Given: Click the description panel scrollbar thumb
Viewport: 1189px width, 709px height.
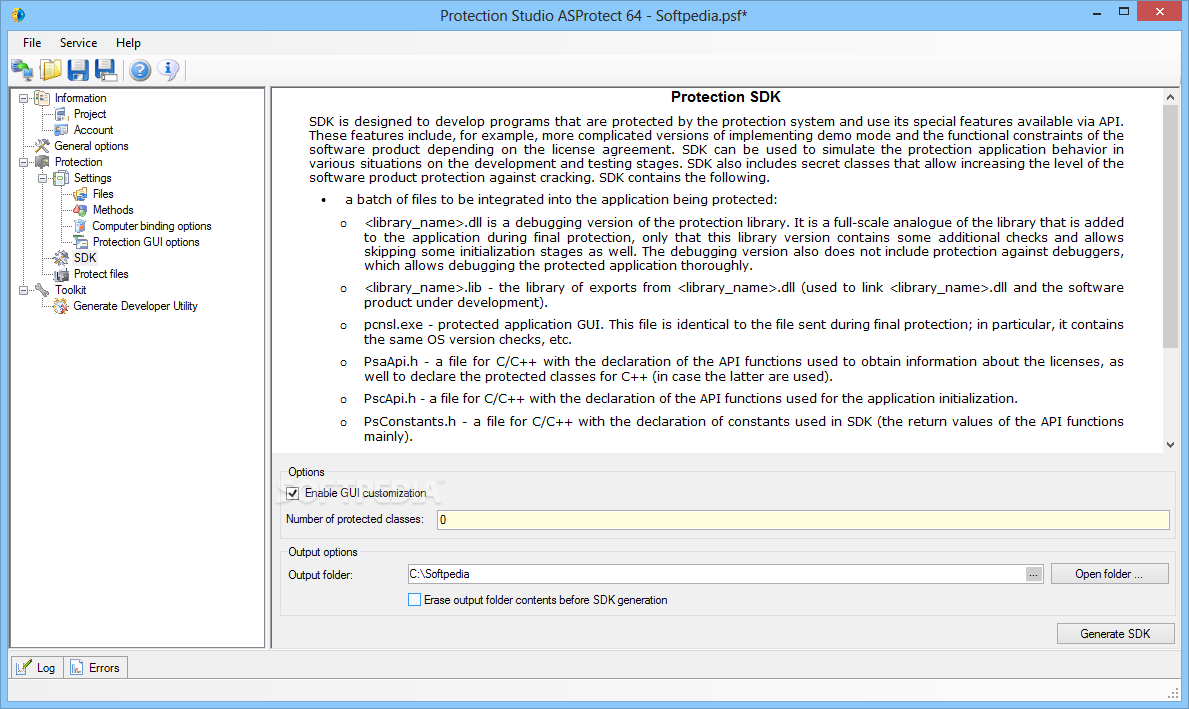Looking at the screenshot, I should pyautogui.click(x=1170, y=227).
